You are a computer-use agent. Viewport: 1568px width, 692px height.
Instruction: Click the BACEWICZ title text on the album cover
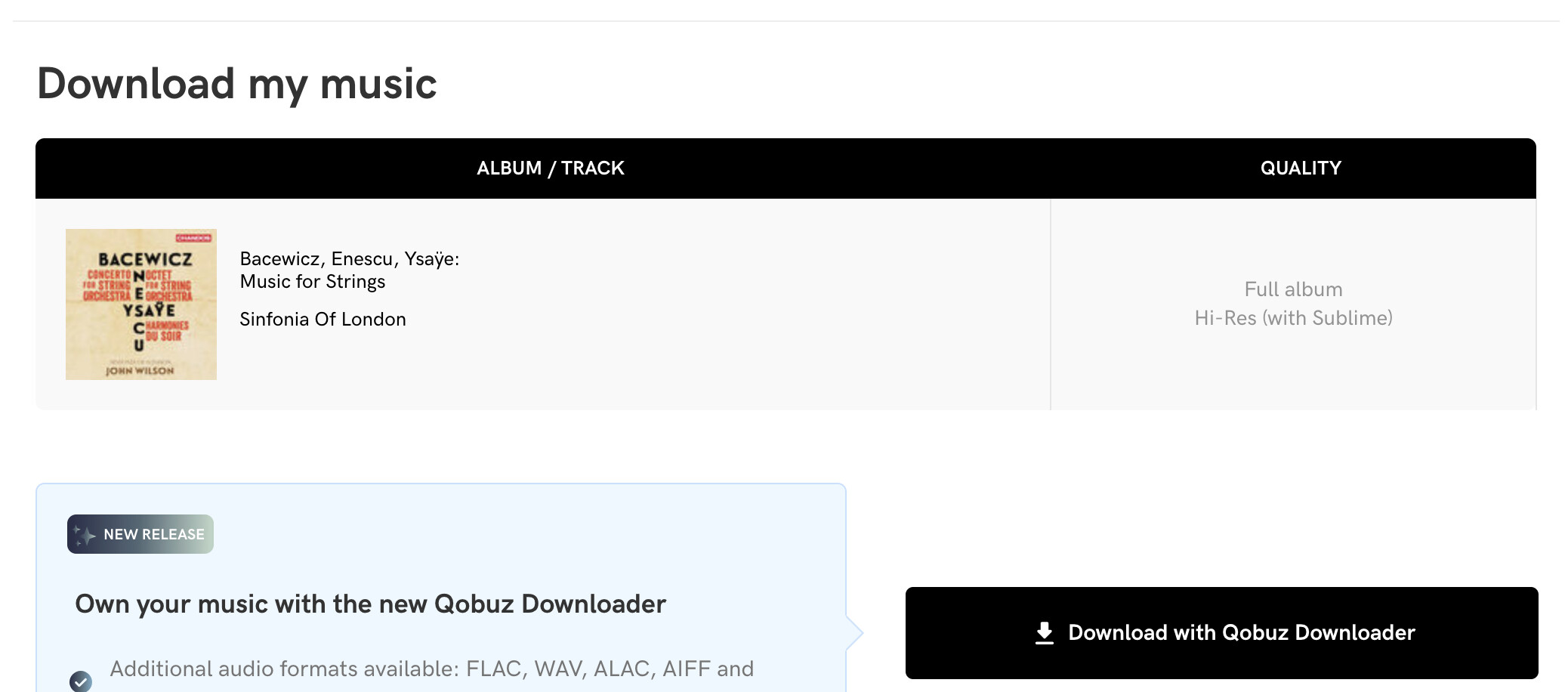tap(145, 259)
